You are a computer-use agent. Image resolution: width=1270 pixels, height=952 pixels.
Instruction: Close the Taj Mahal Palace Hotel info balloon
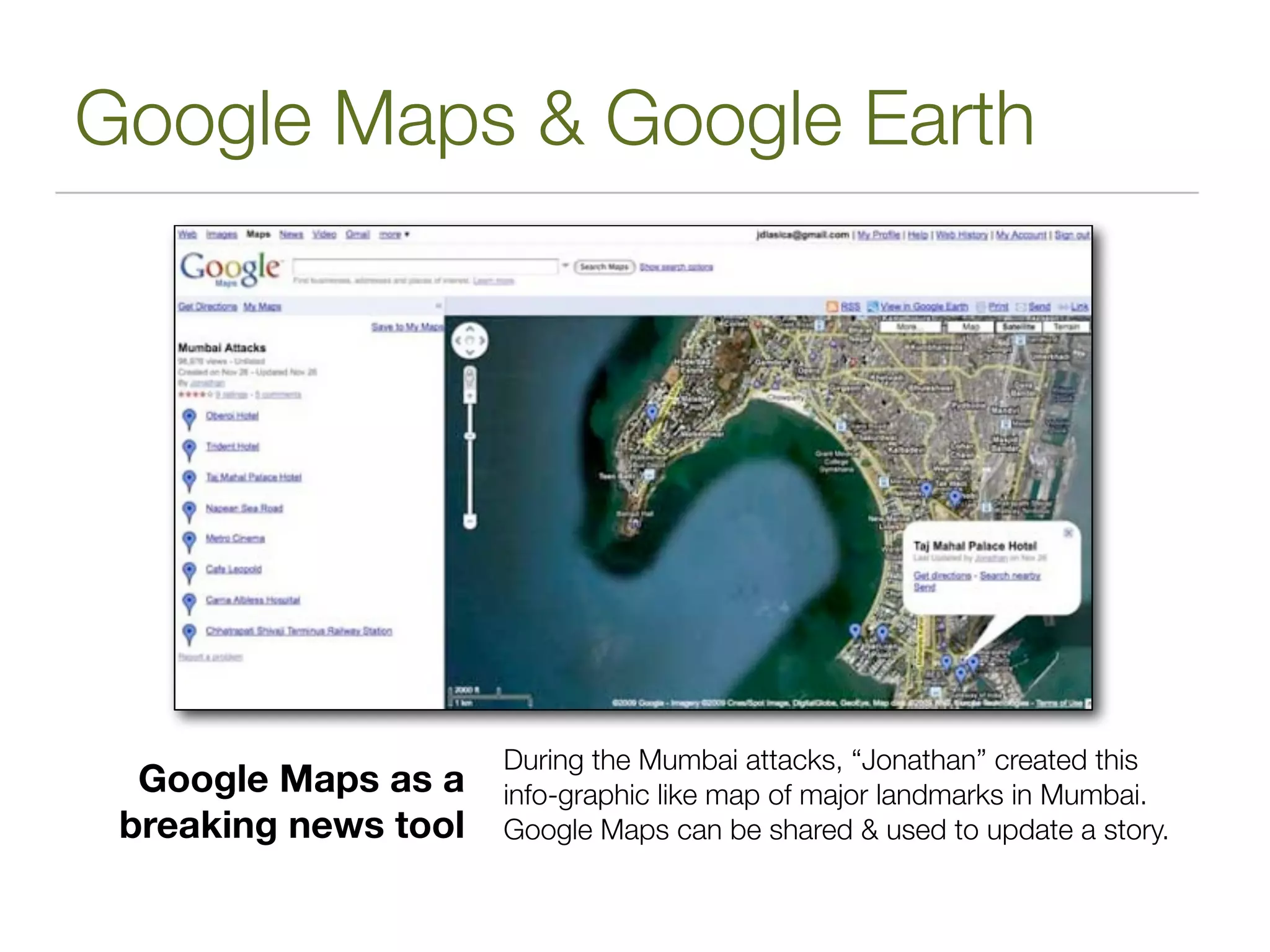click(1068, 533)
